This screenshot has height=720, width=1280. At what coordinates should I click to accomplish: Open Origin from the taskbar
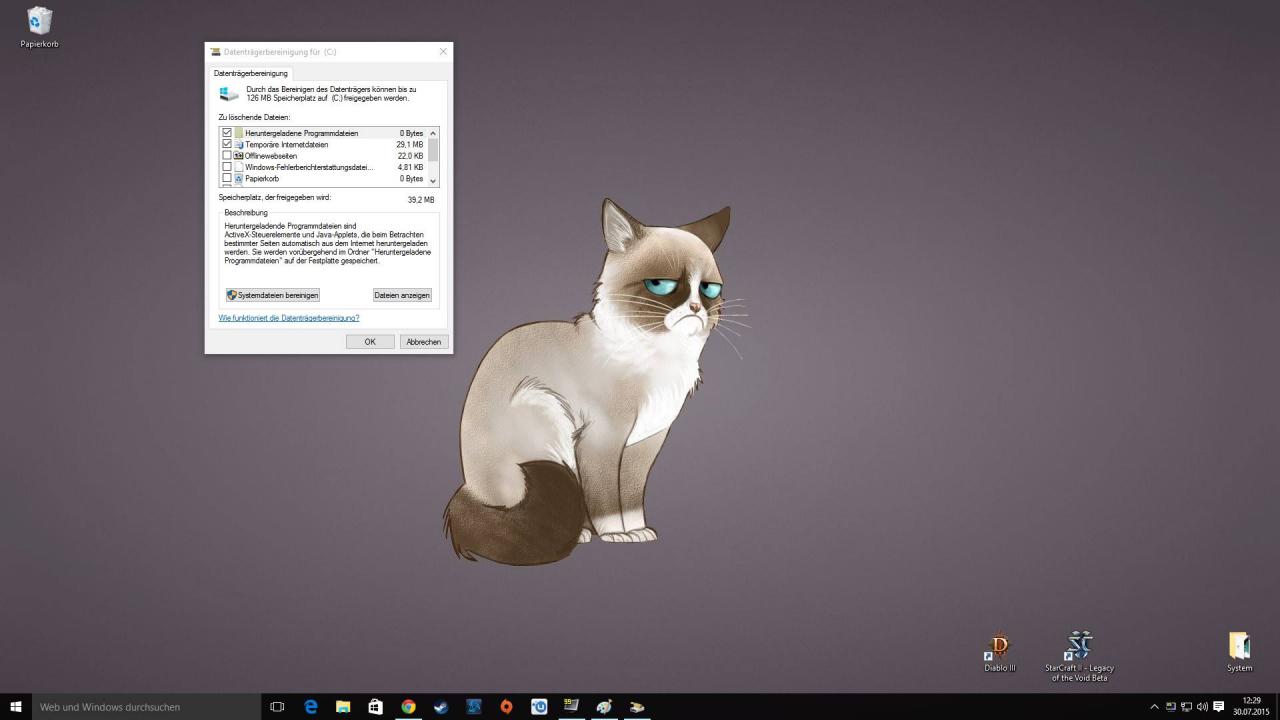[506, 706]
